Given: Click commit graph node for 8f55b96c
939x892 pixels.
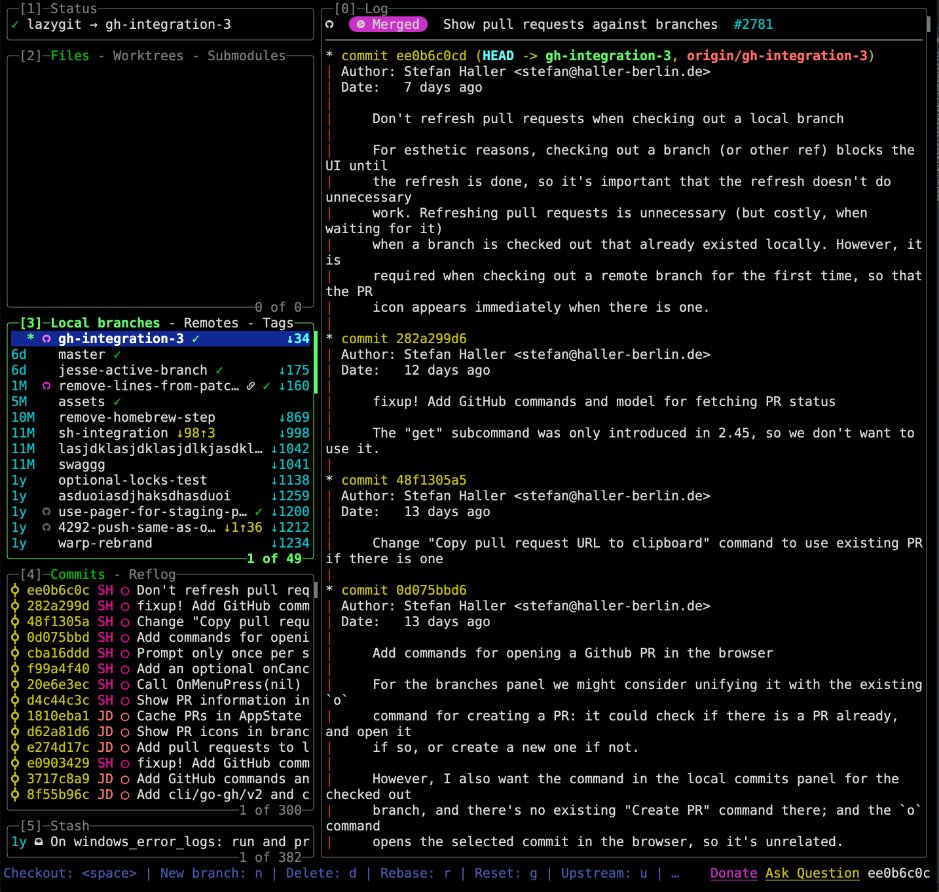Looking at the screenshot, I should (15, 794).
